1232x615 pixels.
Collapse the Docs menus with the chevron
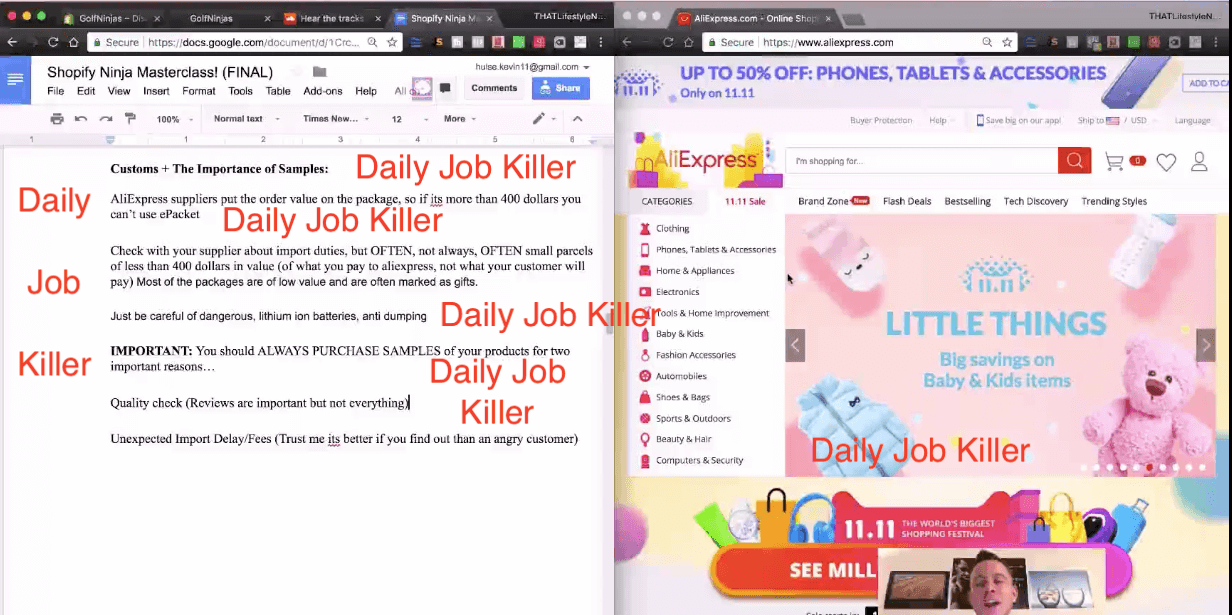pos(578,119)
